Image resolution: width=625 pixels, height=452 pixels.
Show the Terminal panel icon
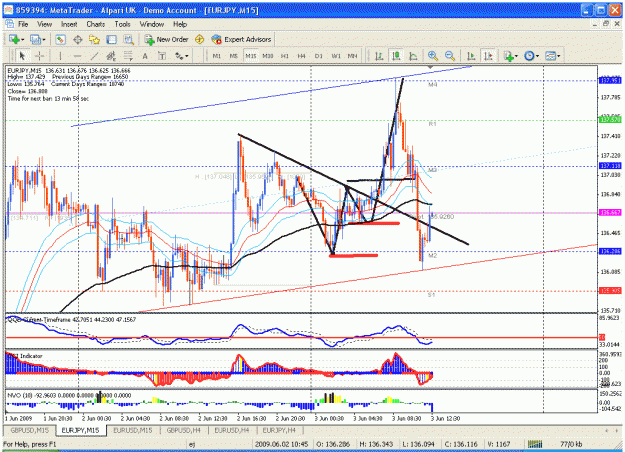click(x=111, y=39)
